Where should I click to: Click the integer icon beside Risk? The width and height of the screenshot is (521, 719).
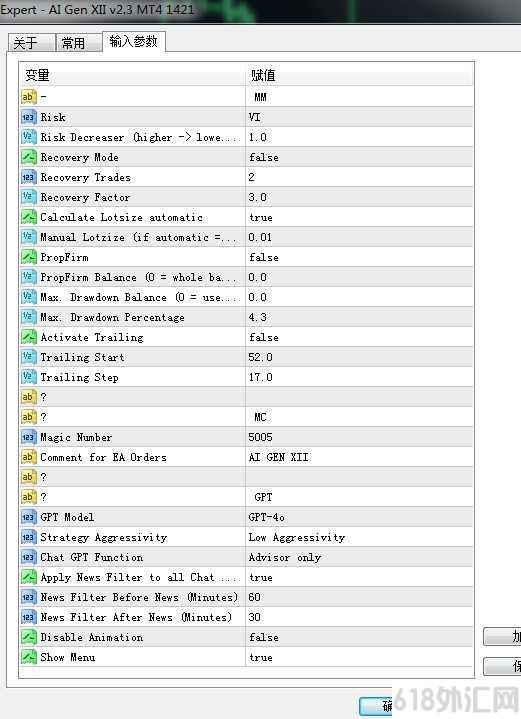28,117
